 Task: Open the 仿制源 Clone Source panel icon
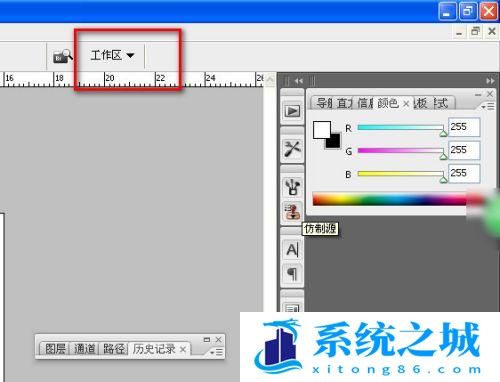(292, 212)
